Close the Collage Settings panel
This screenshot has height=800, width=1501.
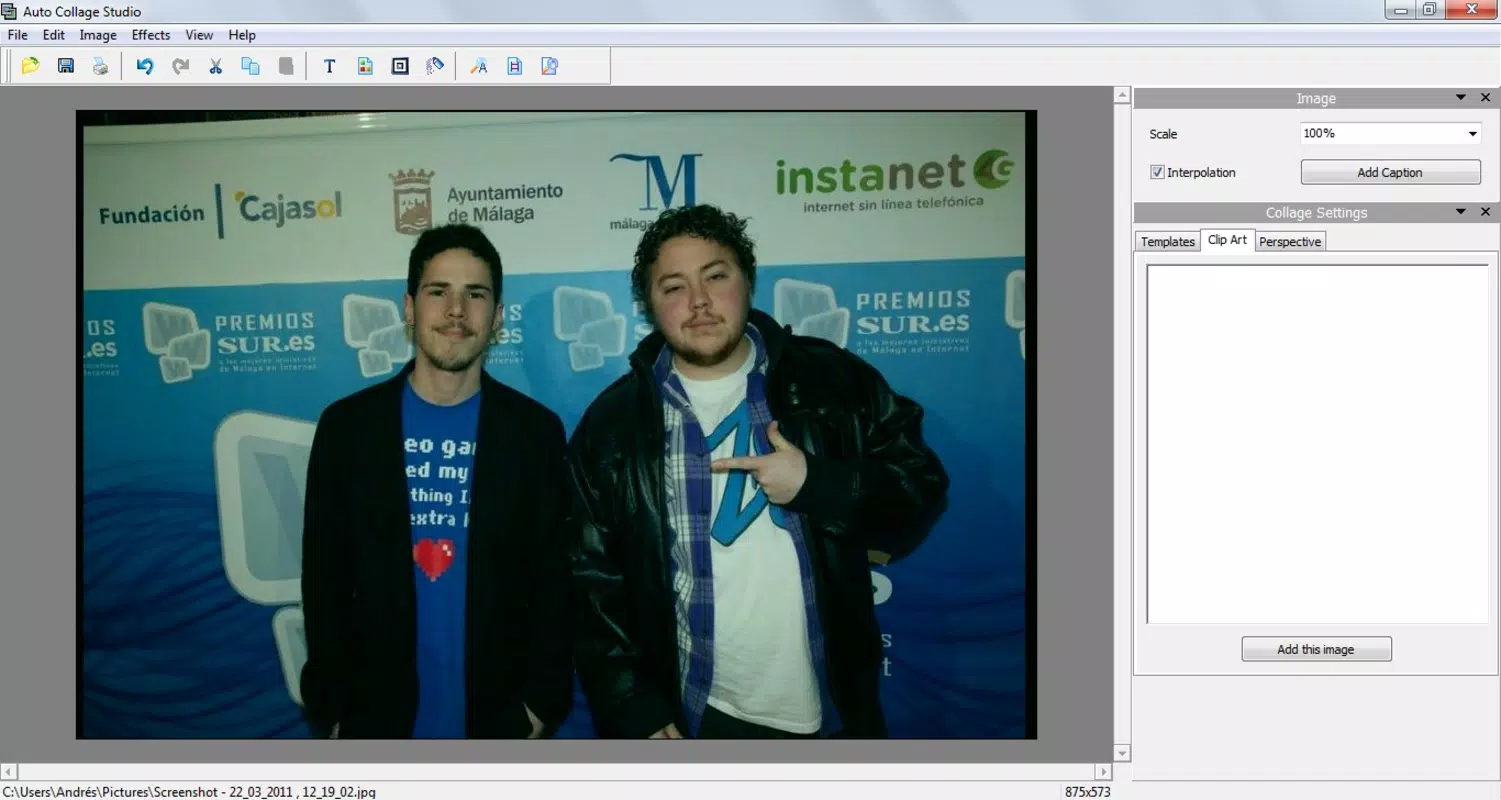1485,212
